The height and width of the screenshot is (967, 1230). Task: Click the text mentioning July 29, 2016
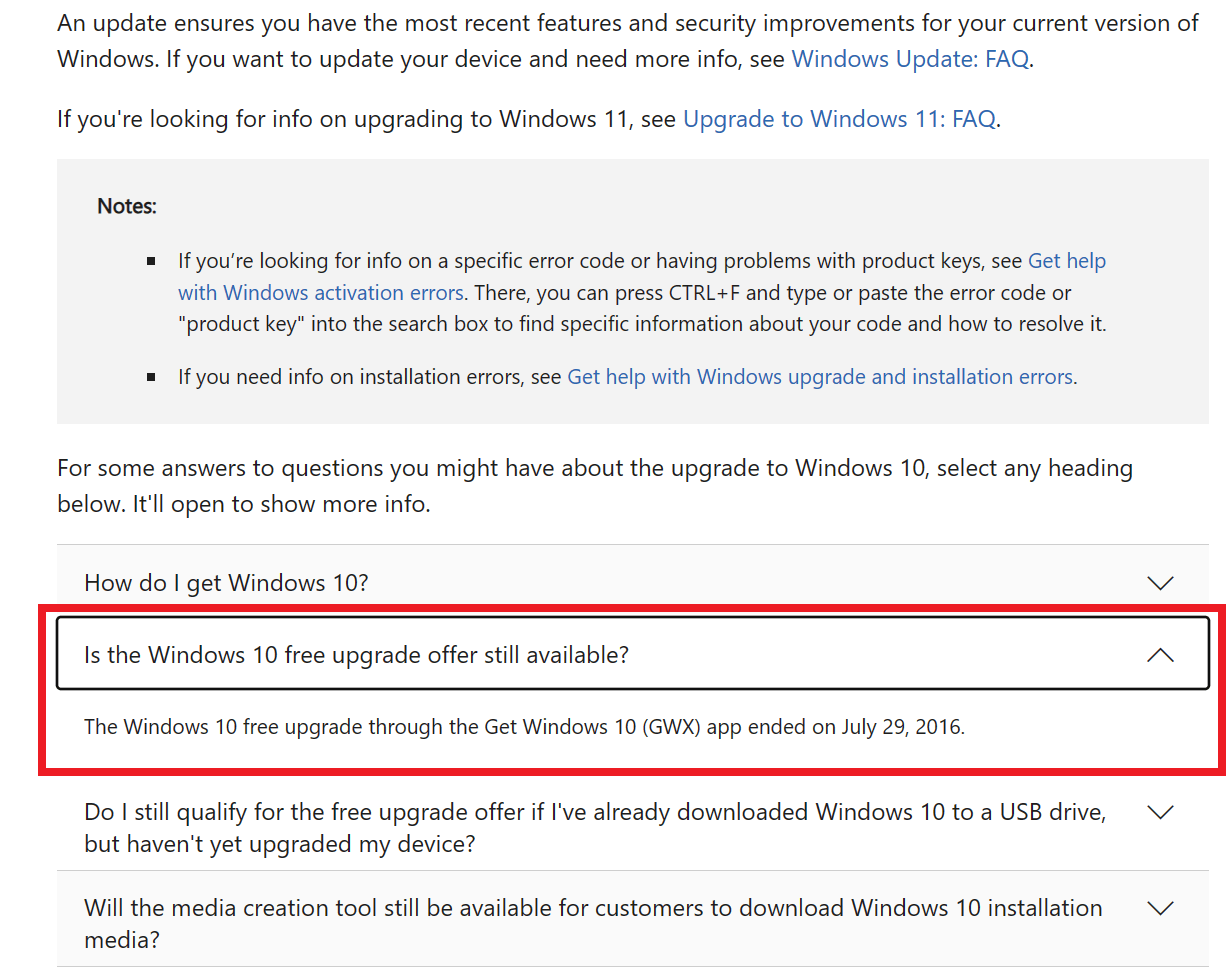(x=524, y=727)
